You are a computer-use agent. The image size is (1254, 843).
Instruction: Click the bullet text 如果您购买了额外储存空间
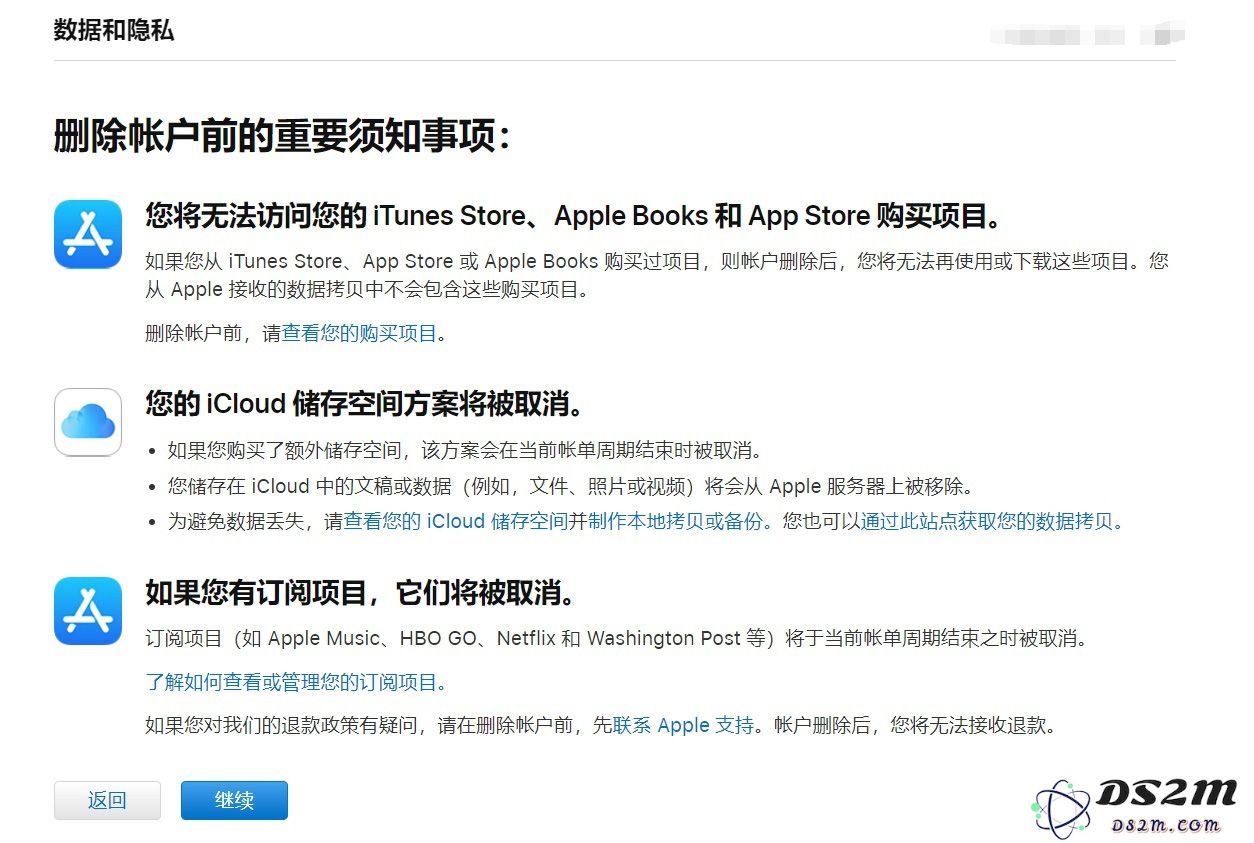pyautogui.click(x=468, y=449)
